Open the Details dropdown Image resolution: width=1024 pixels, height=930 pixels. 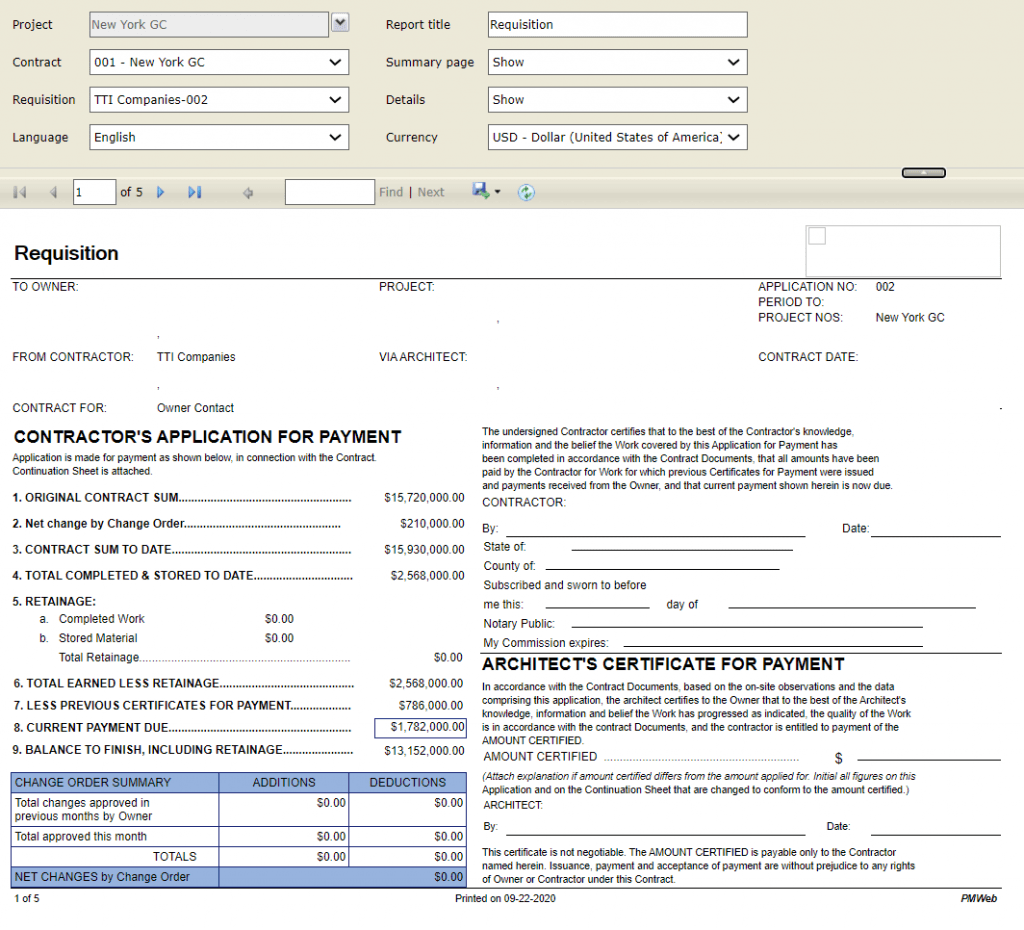(617, 100)
